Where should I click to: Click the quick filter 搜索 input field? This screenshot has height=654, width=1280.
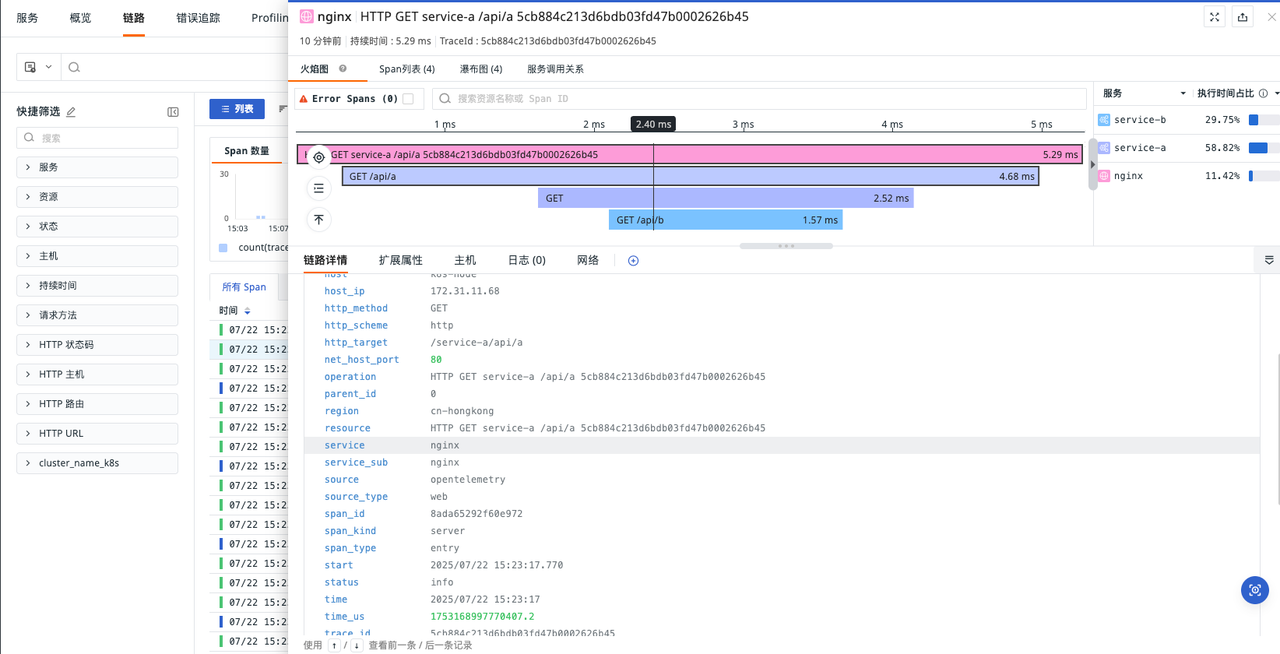97,138
